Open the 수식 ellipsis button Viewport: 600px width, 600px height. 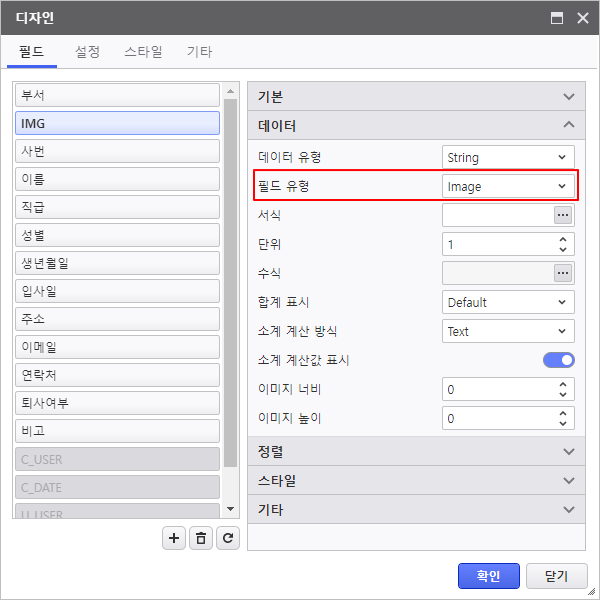563,273
